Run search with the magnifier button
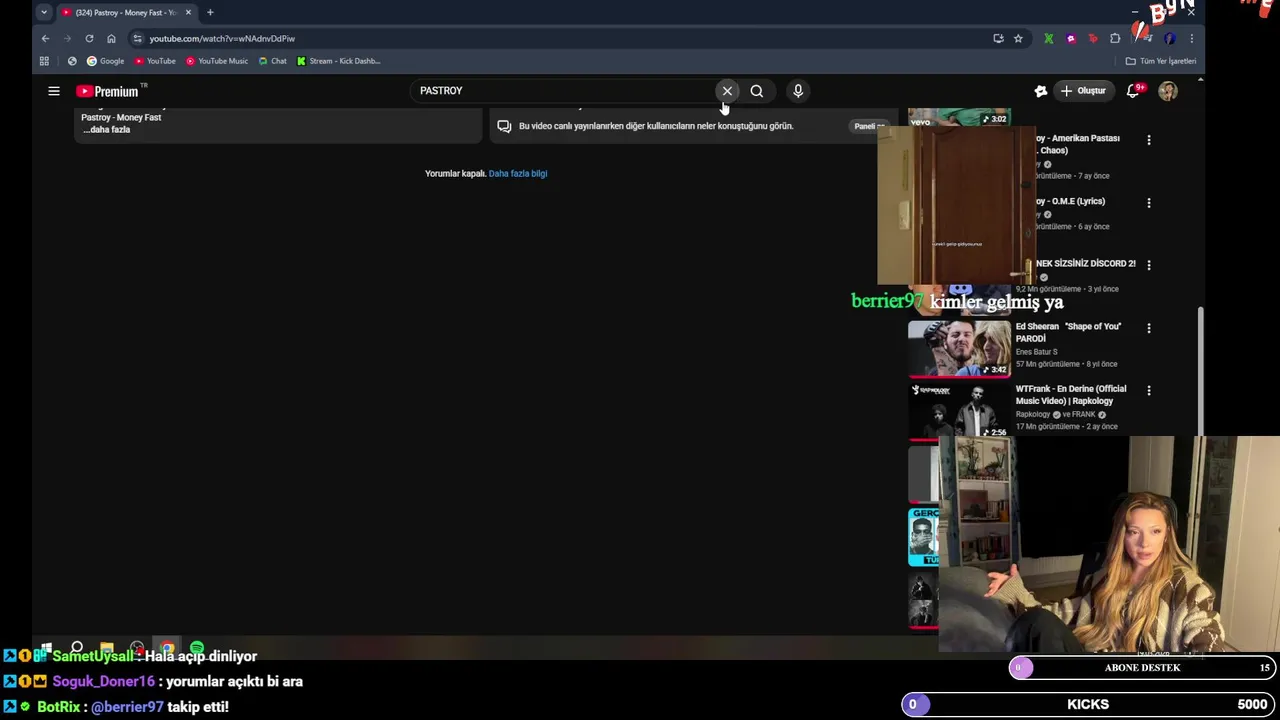 point(757,91)
